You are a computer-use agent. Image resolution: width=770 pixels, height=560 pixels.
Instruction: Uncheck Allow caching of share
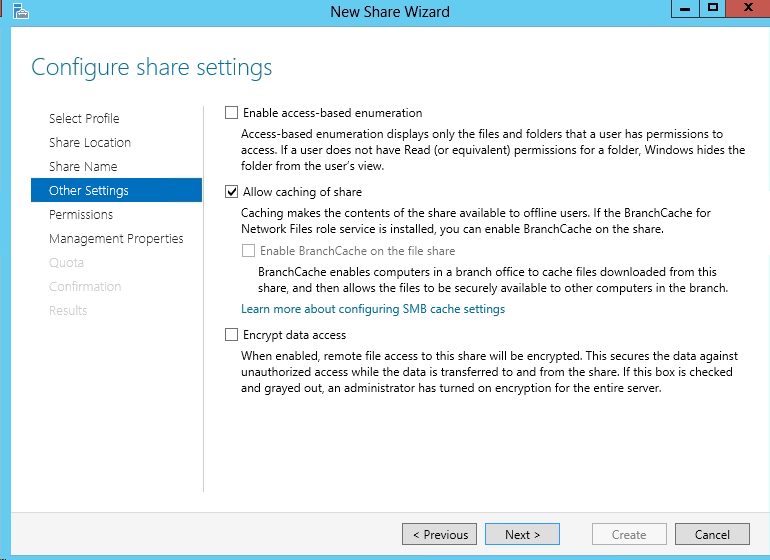[231, 192]
